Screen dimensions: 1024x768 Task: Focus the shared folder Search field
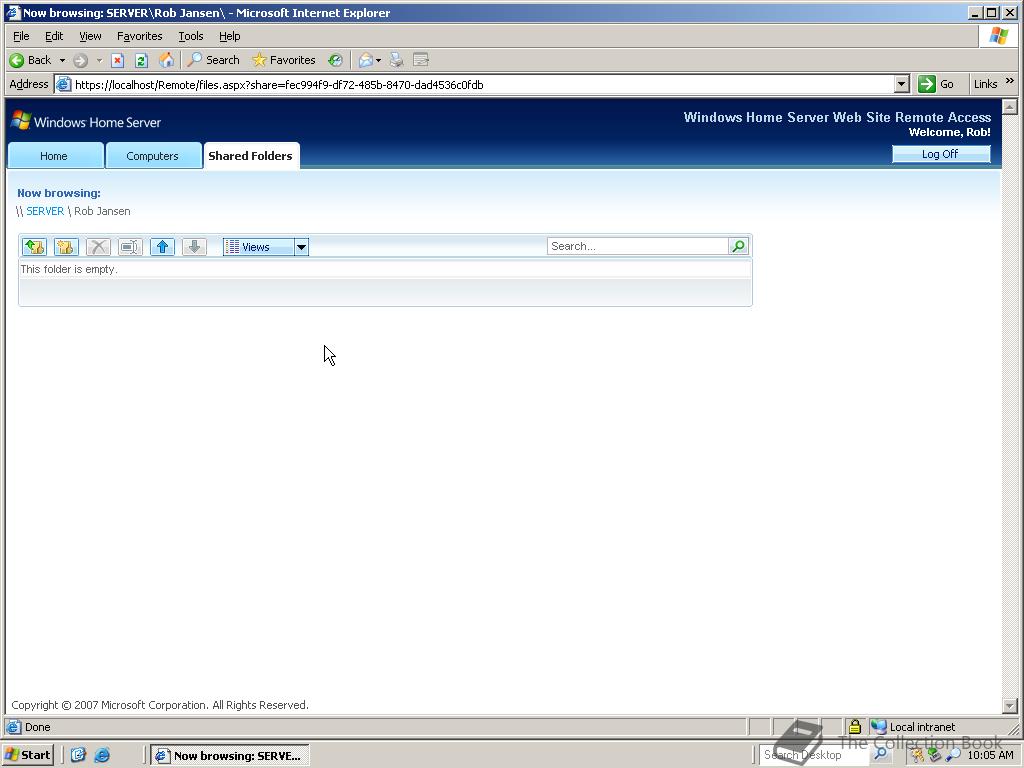(637, 246)
